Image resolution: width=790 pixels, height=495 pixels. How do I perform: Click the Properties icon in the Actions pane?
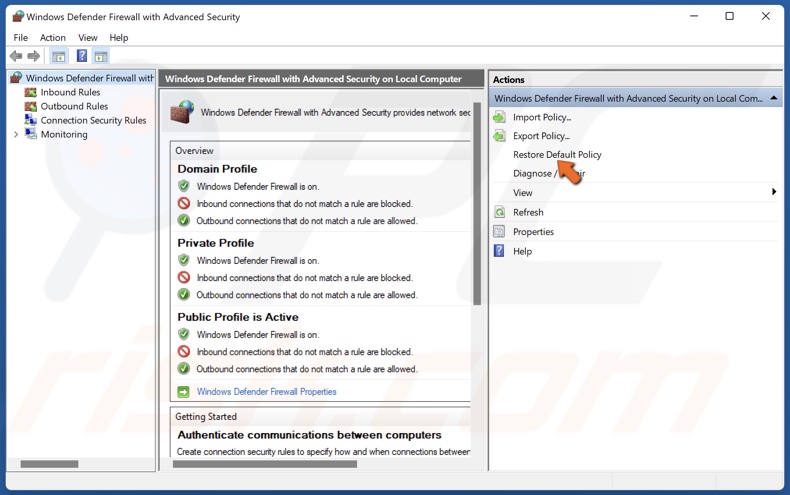click(x=499, y=232)
